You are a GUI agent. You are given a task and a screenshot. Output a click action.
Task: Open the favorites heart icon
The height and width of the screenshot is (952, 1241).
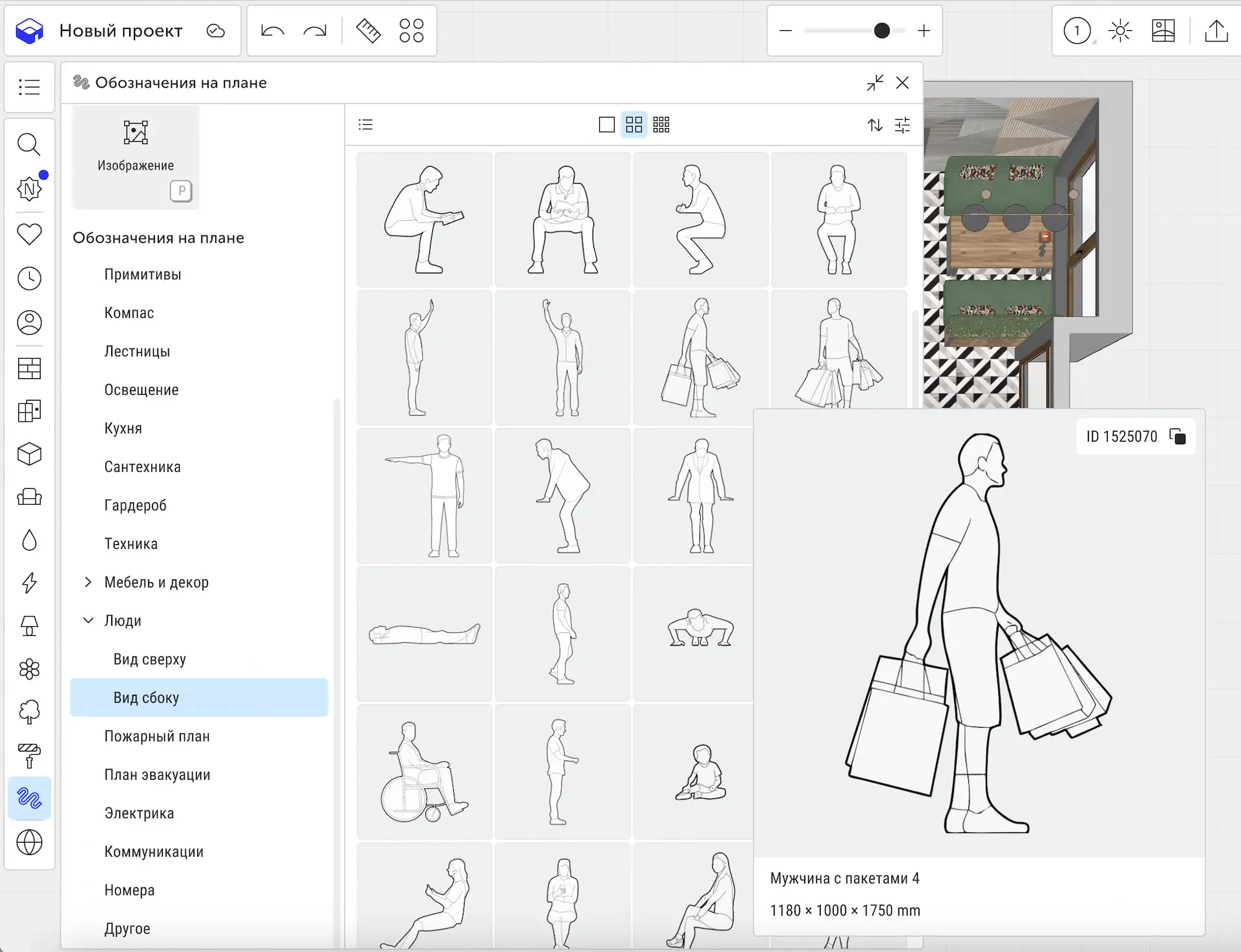(x=29, y=234)
